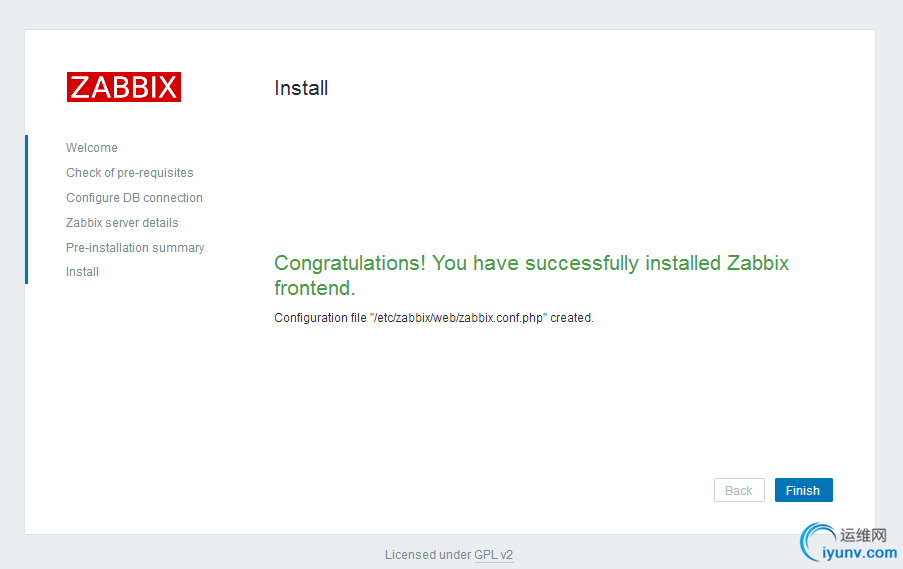Screen dimensions: 903x569
Task: Select Pre-installation summary step
Action: pyautogui.click(x=135, y=248)
